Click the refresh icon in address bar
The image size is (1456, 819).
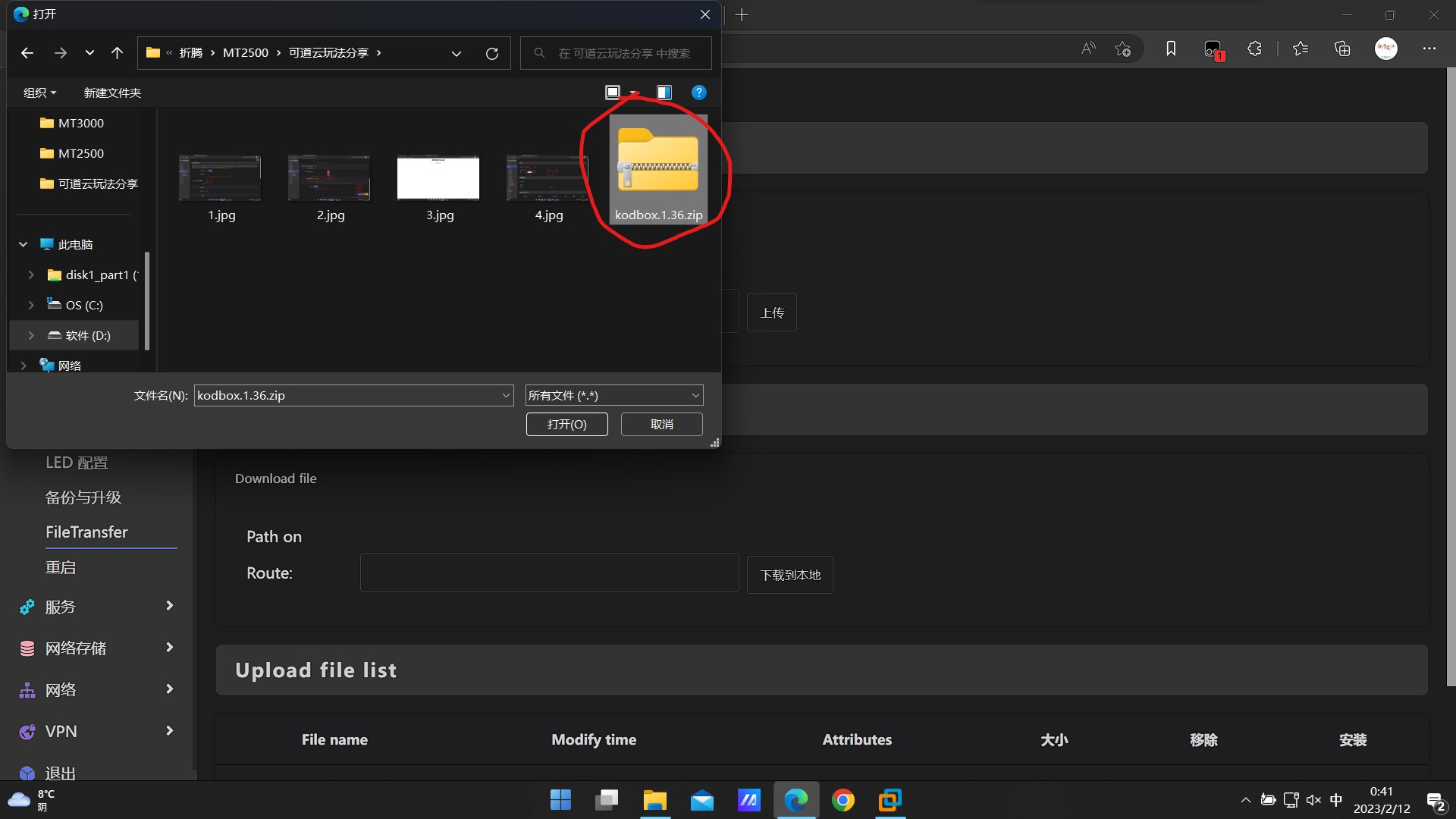[491, 53]
